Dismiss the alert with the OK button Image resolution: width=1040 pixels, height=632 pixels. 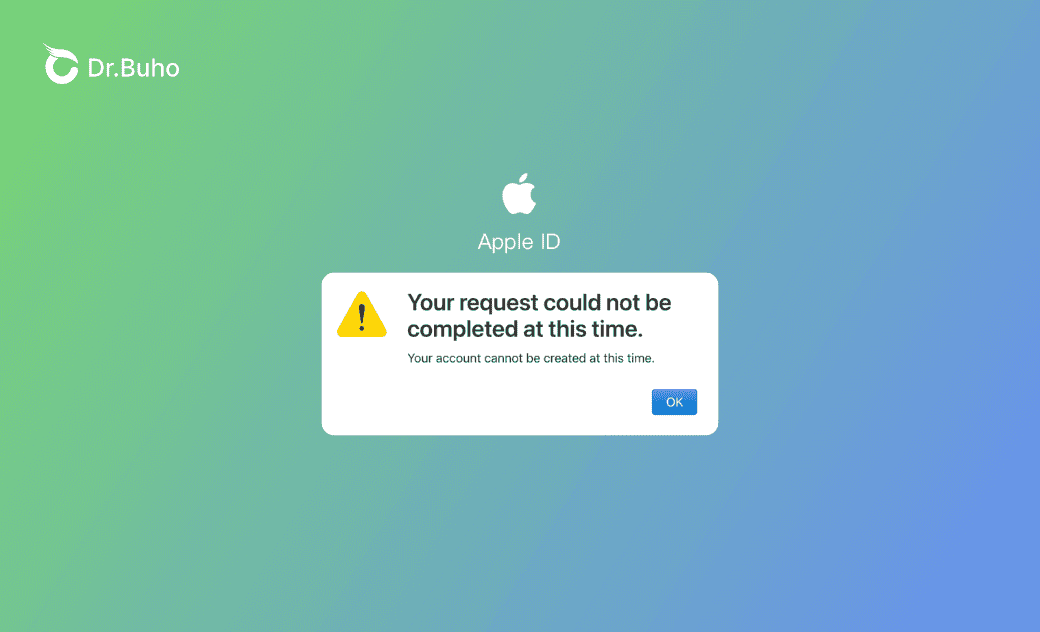click(674, 402)
